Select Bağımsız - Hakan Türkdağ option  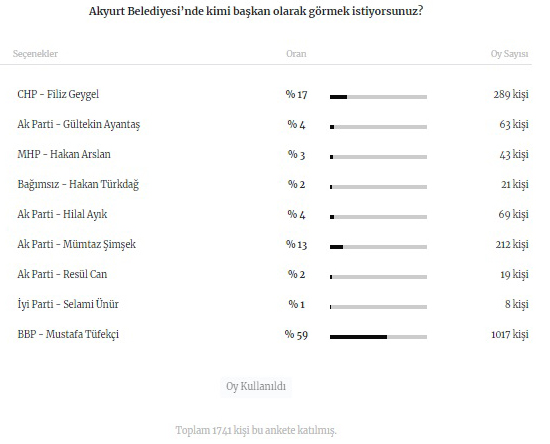tap(78, 184)
